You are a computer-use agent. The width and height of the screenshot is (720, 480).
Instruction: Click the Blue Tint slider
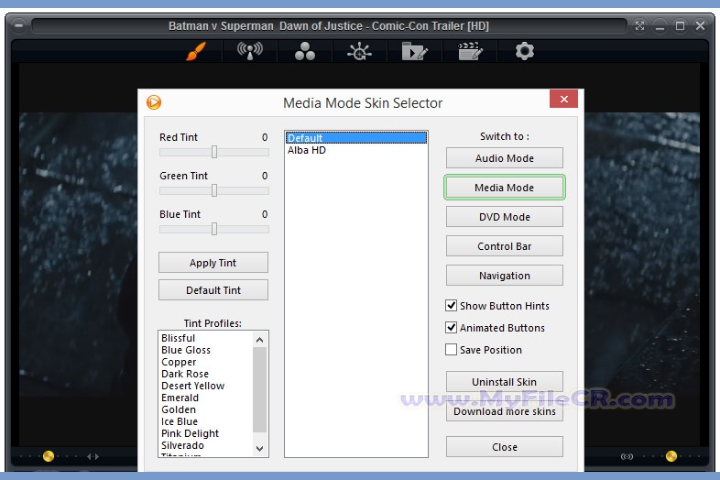tap(214, 229)
